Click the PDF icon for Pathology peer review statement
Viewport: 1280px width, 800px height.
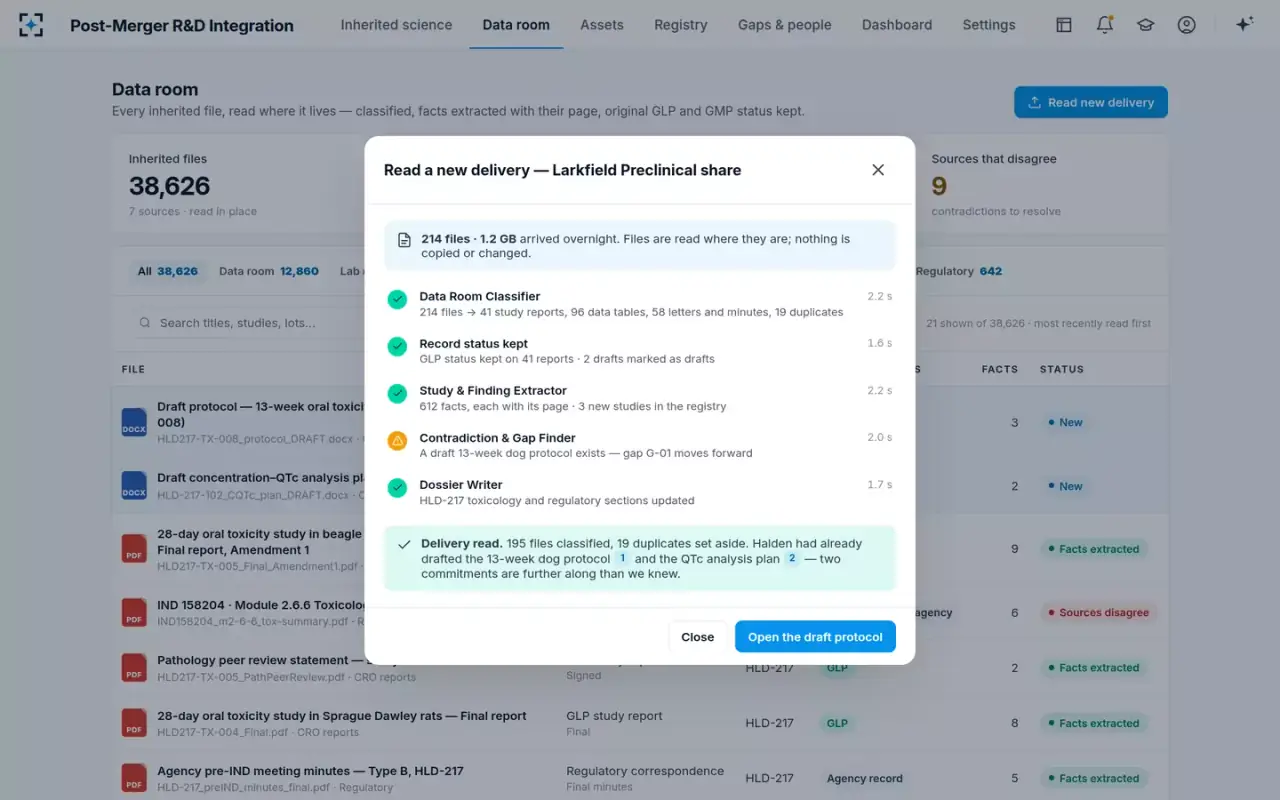(134, 668)
